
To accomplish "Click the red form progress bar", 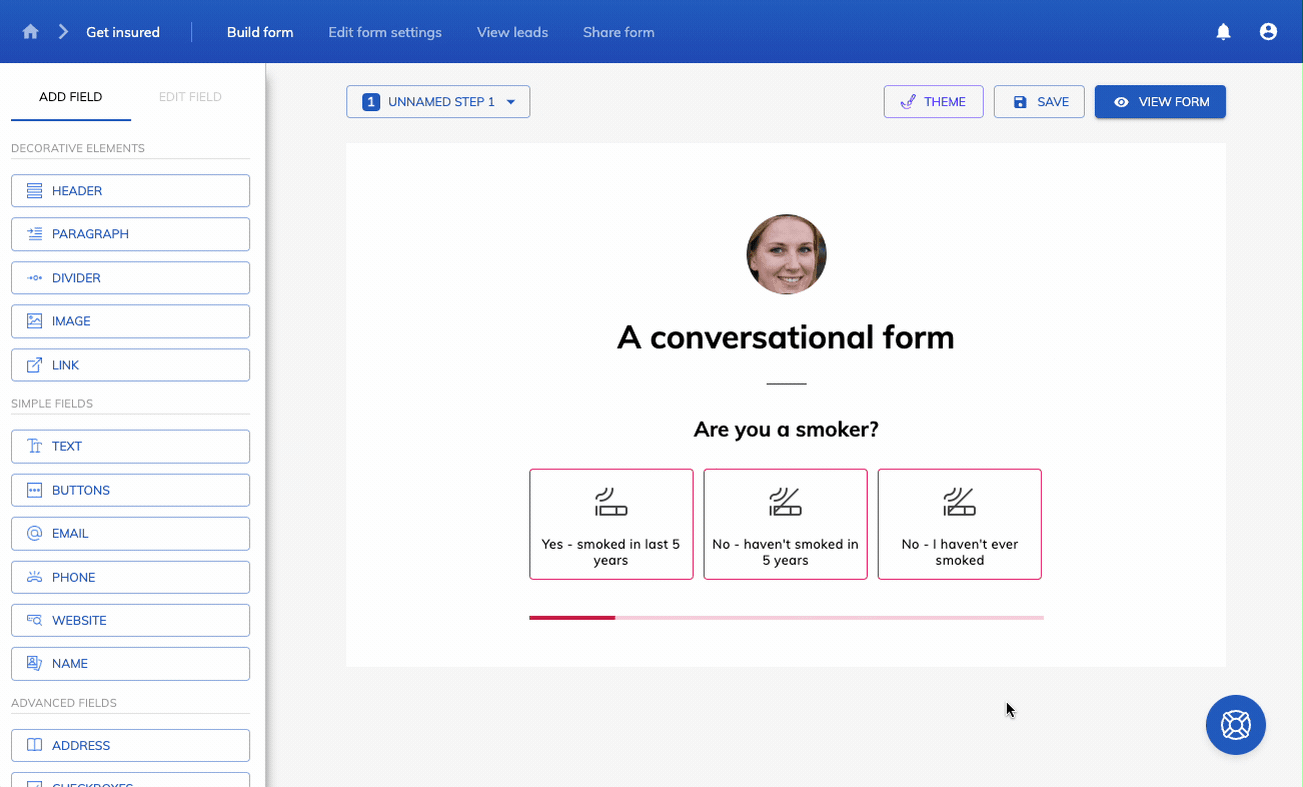I will (x=572, y=618).
